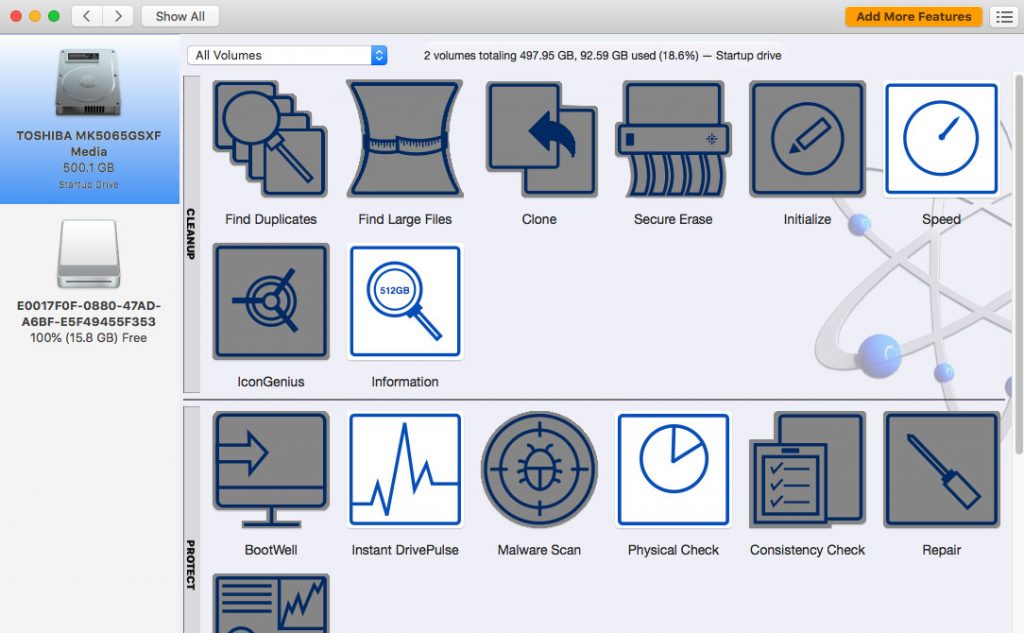The image size is (1024, 633).
Task: Open the Find Duplicates tool
Action: [x=270, y=139]
